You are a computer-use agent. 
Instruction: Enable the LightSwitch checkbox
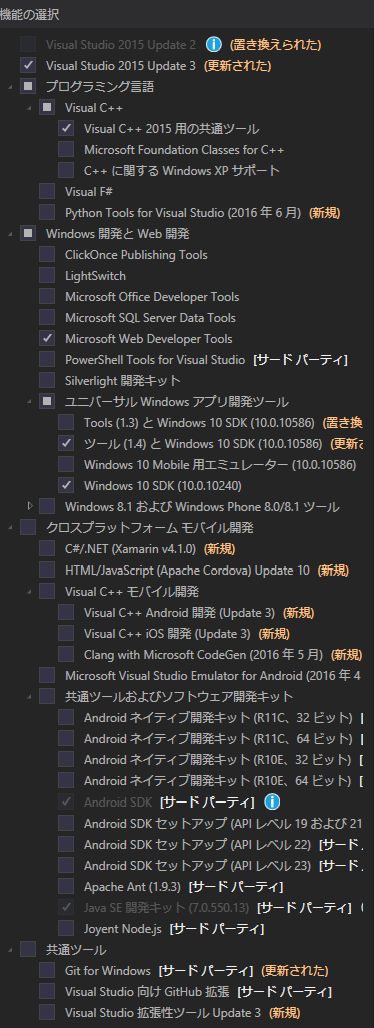pyautogui.click(x=47, y=275)
